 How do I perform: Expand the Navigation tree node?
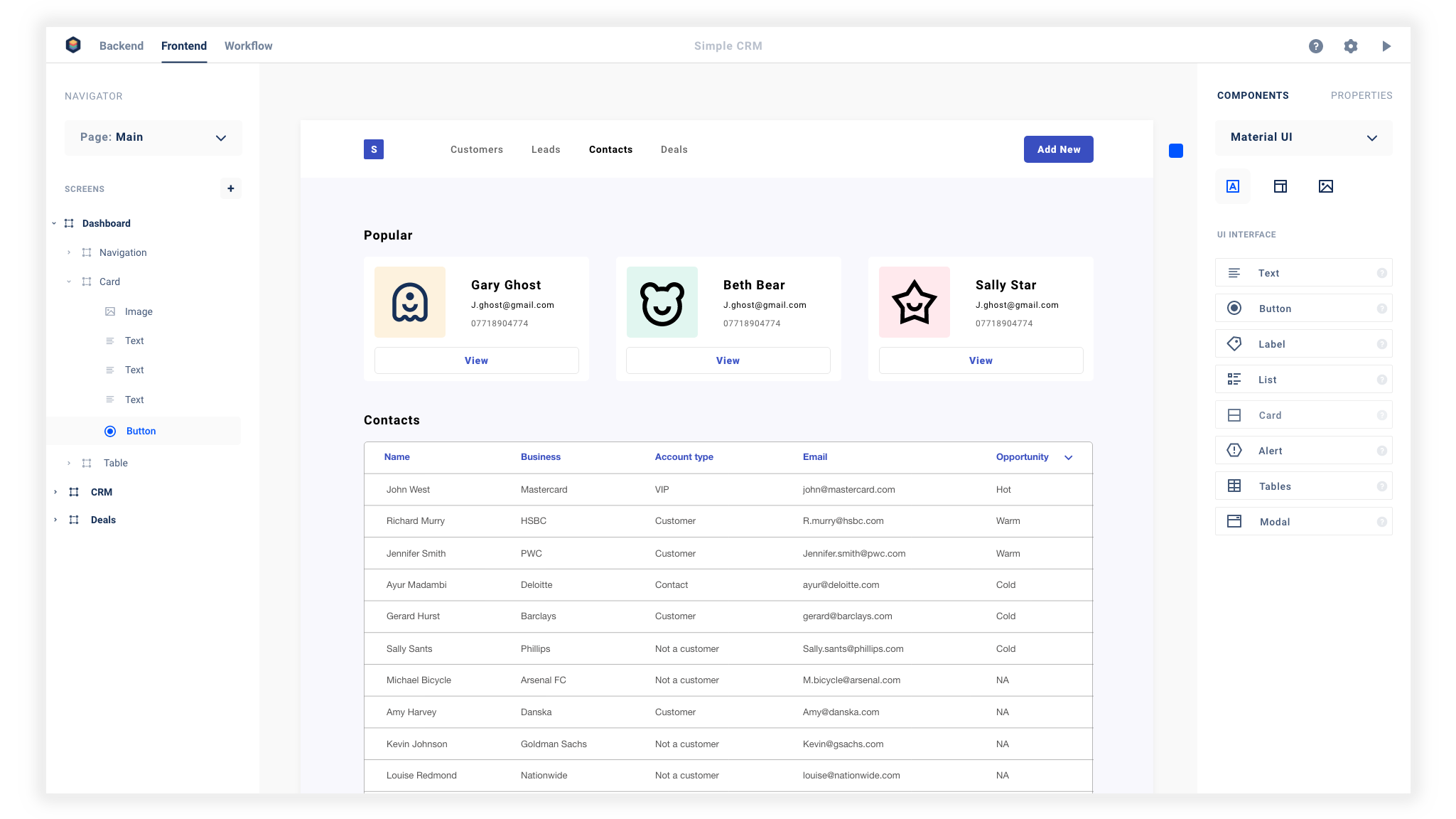[69, 252]
